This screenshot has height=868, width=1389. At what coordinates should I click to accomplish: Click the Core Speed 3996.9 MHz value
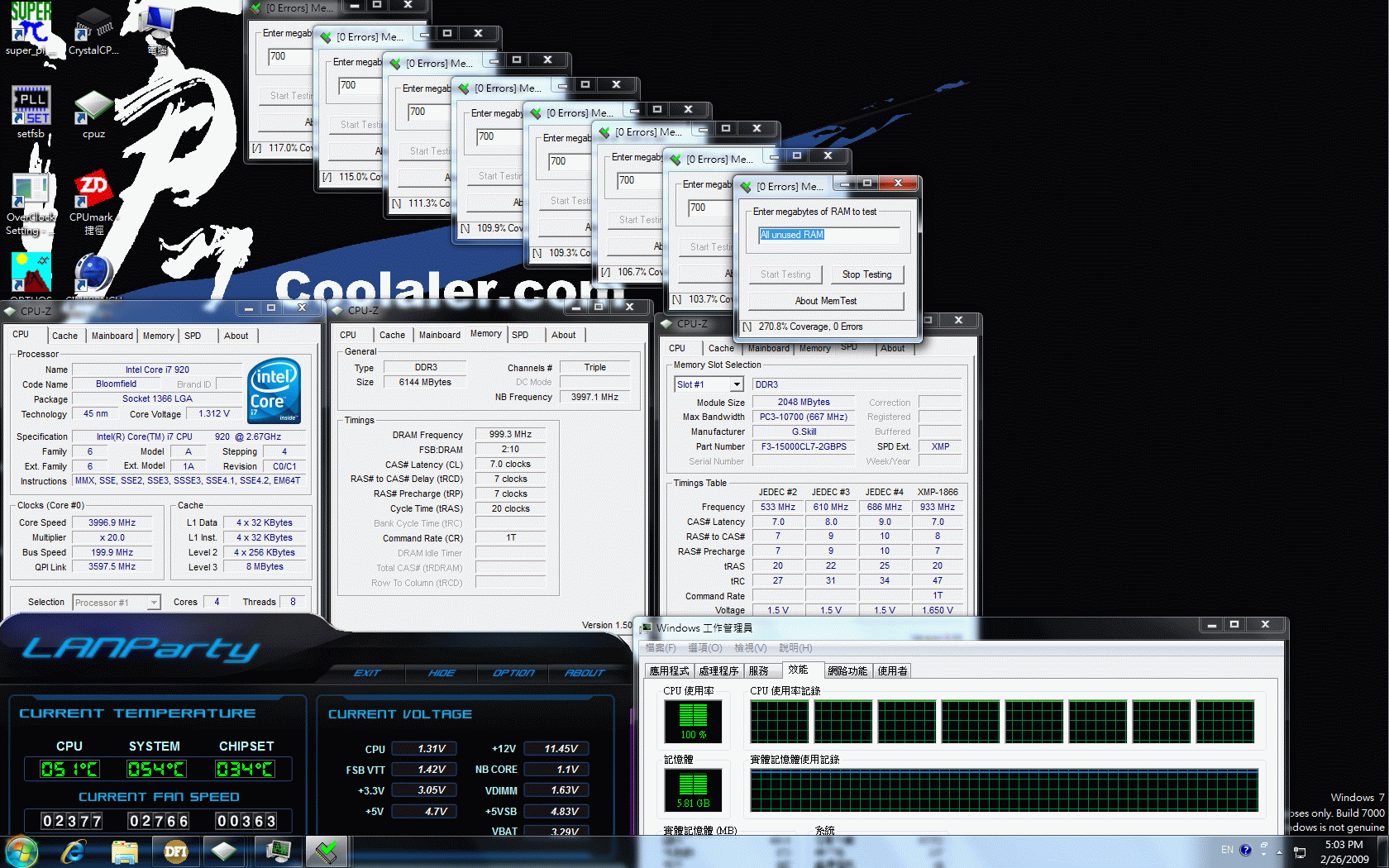point(112,522)
